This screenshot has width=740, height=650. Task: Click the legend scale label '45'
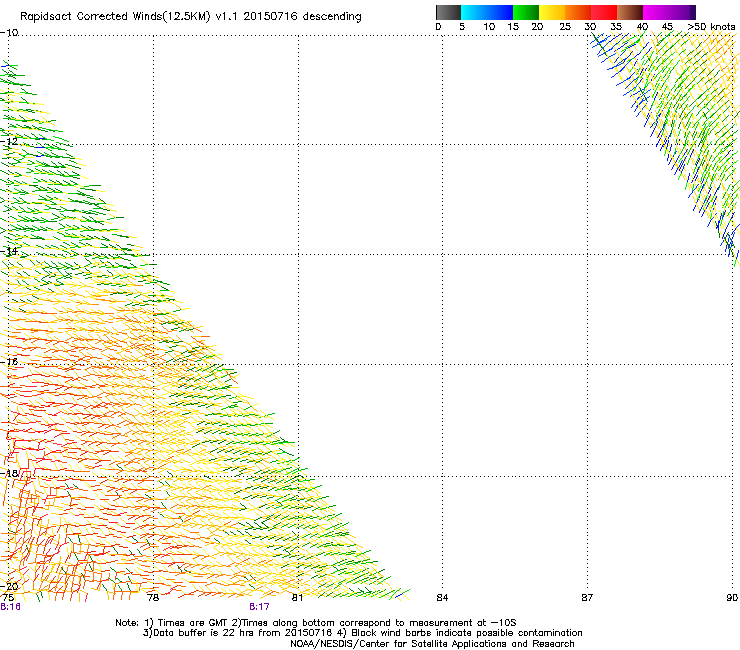click(x=667, y=27)
